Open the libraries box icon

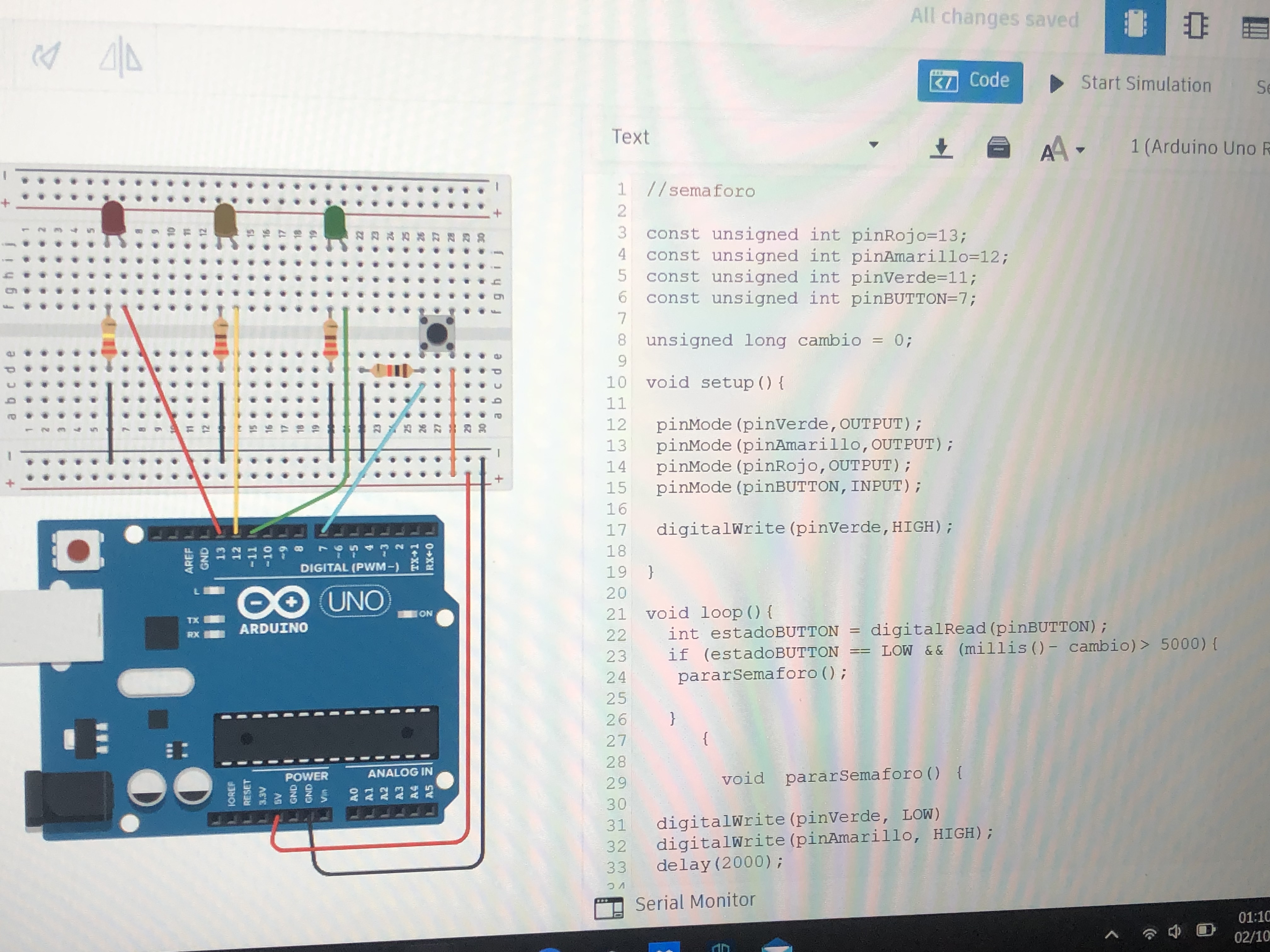tap(998, 147)
